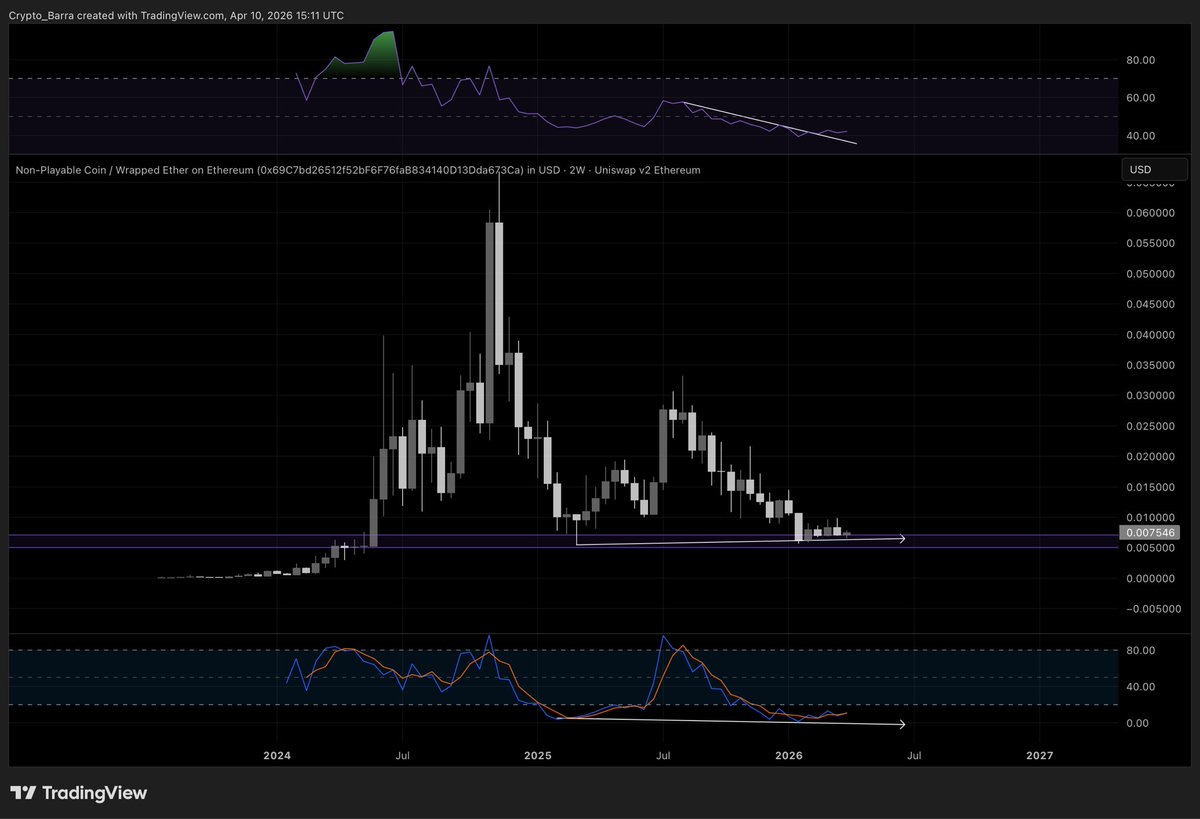1200x819 pixels.
Task: Click the 0.060000 price axis label
Action: pyautogui.click(x=1149, y=213)
